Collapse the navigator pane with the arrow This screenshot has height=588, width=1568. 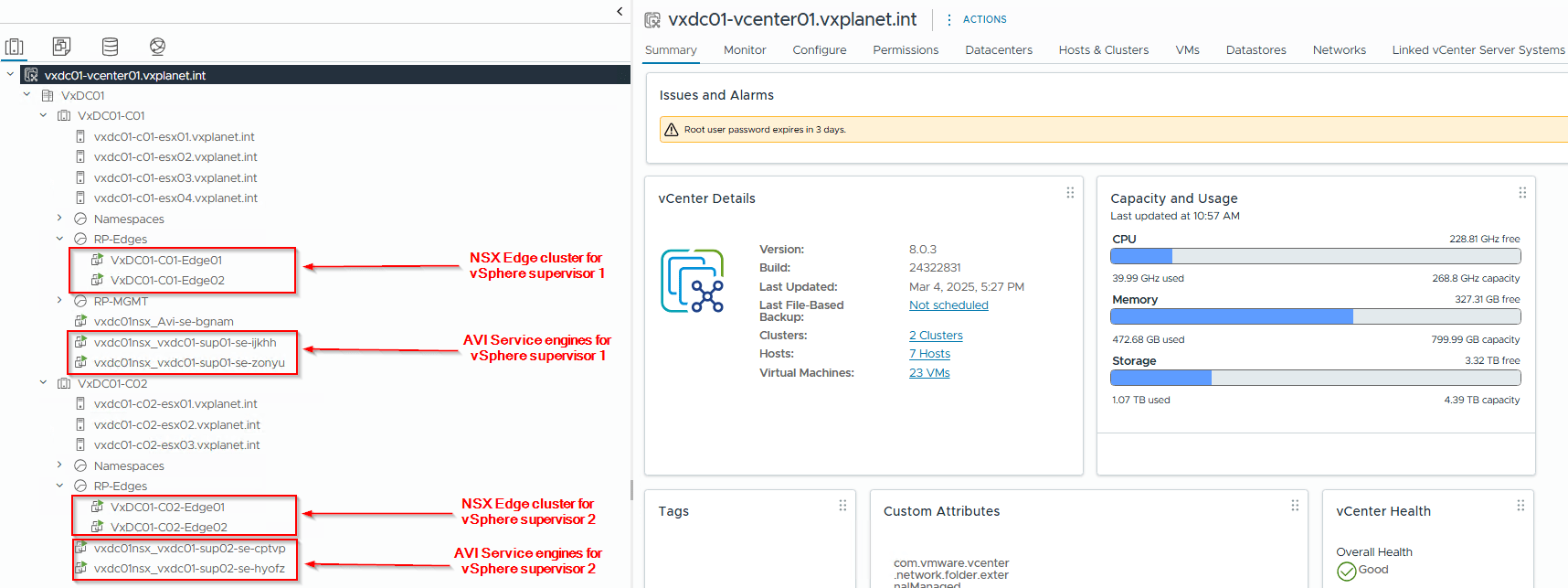click(x=620, y=12)
